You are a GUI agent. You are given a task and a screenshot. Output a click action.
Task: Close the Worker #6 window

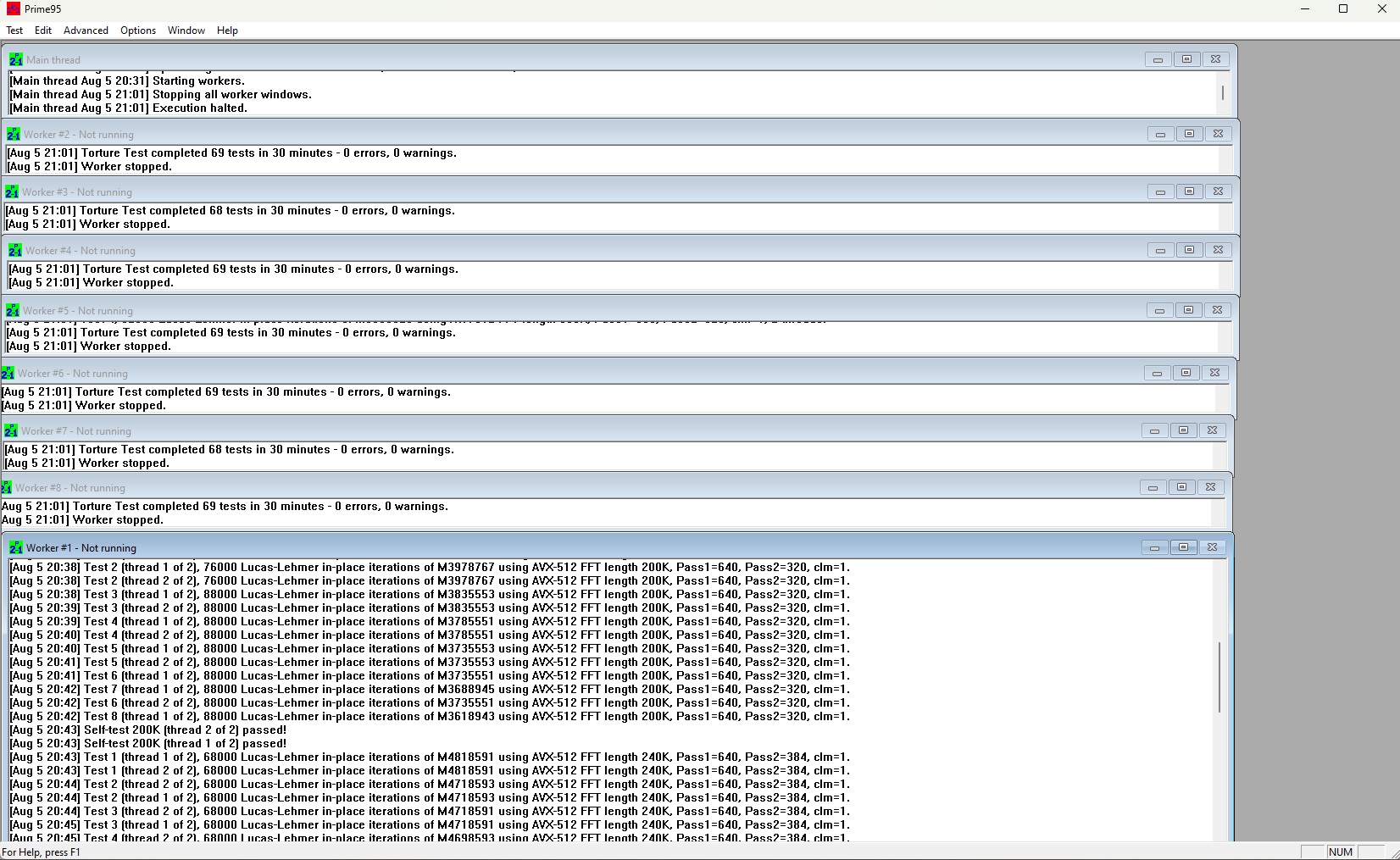1214,373
